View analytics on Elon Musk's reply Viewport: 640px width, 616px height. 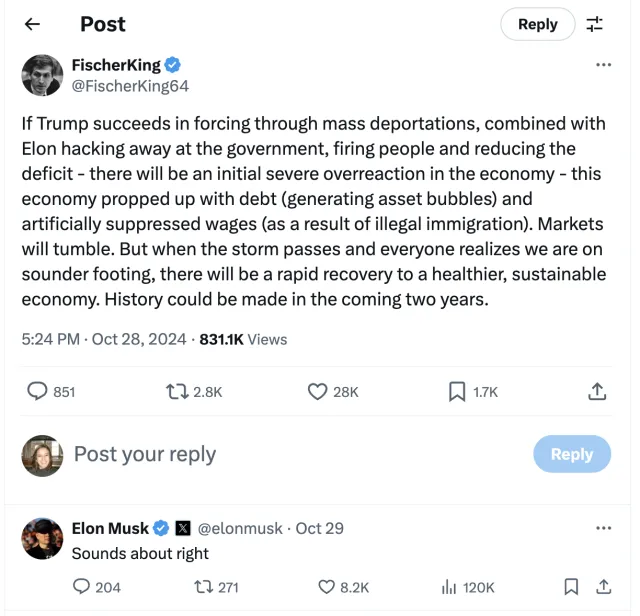point(449,587)
